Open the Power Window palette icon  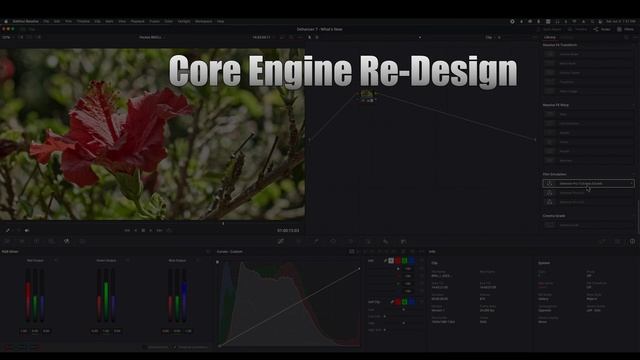333,241
